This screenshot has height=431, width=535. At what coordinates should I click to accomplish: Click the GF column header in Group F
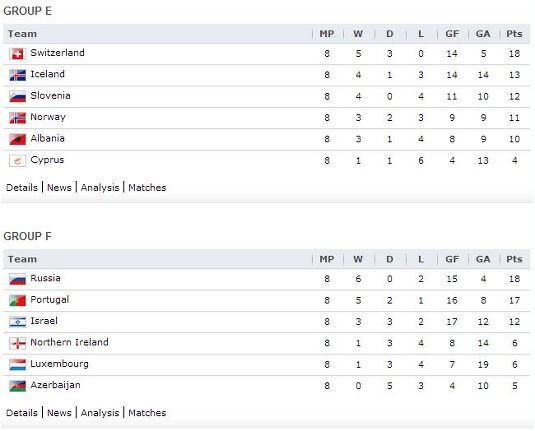coord(452,259)
